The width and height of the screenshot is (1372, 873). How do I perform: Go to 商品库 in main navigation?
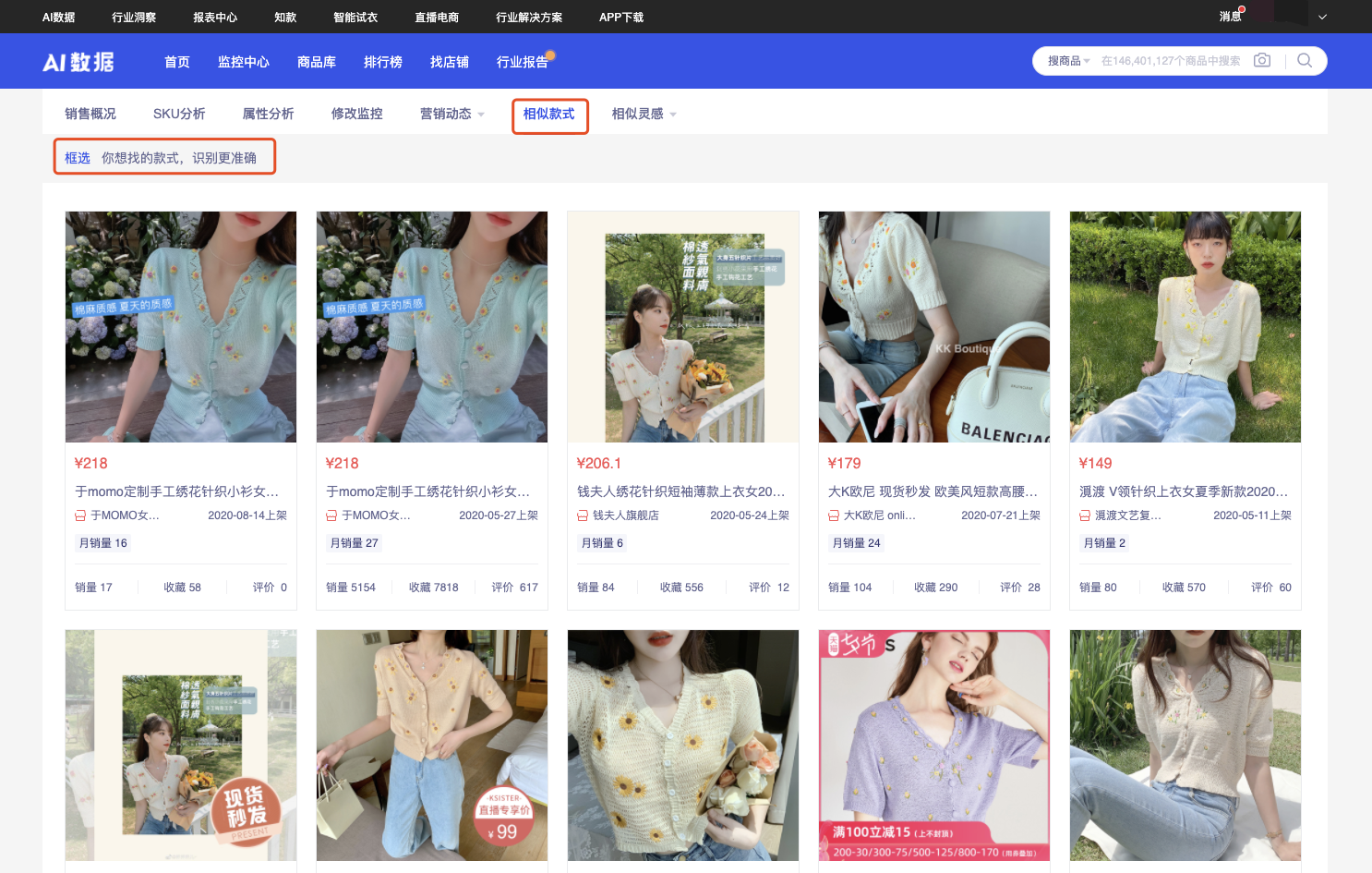[x=317, y=62]
